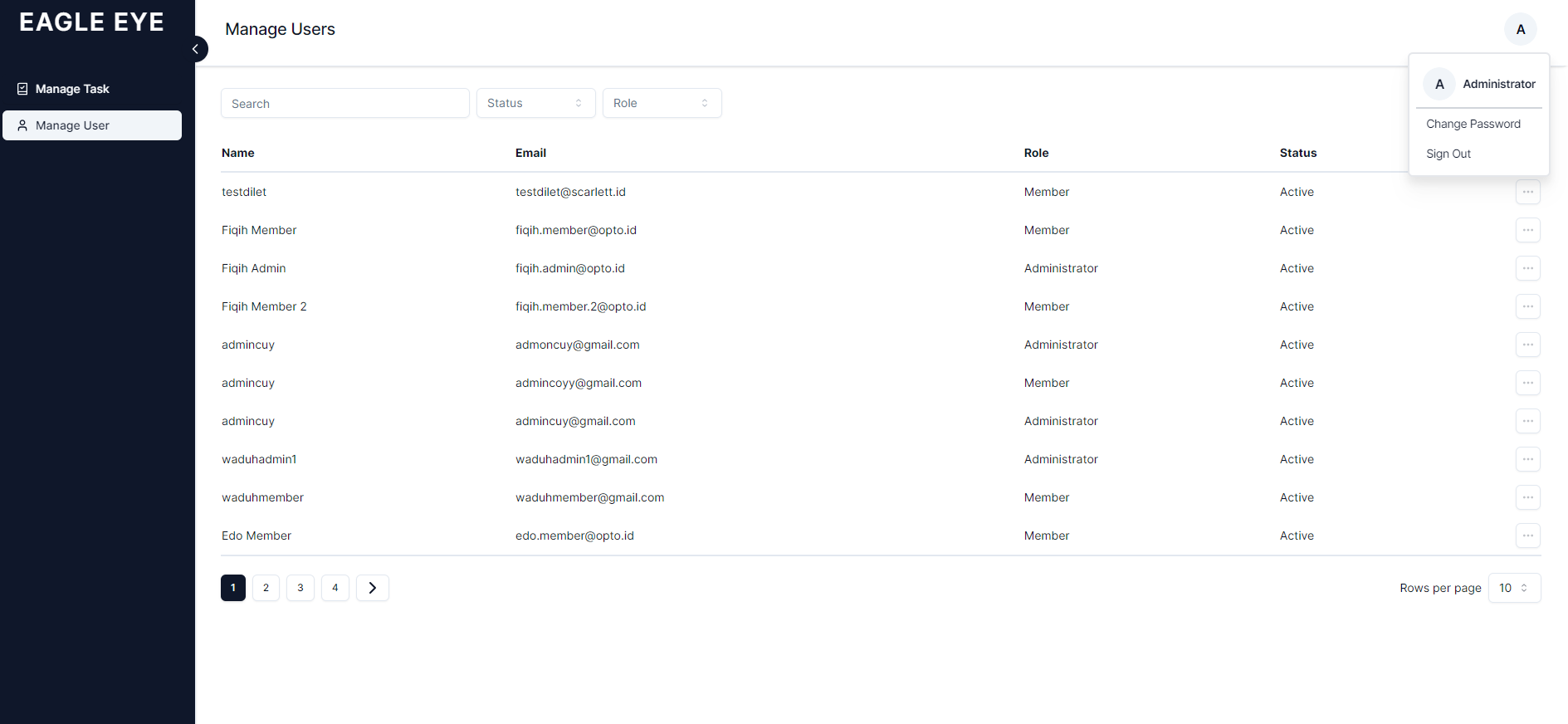Open actions menu for waduhadmin1 row
Screen dimensions: 1568x724
[1527, 459]
